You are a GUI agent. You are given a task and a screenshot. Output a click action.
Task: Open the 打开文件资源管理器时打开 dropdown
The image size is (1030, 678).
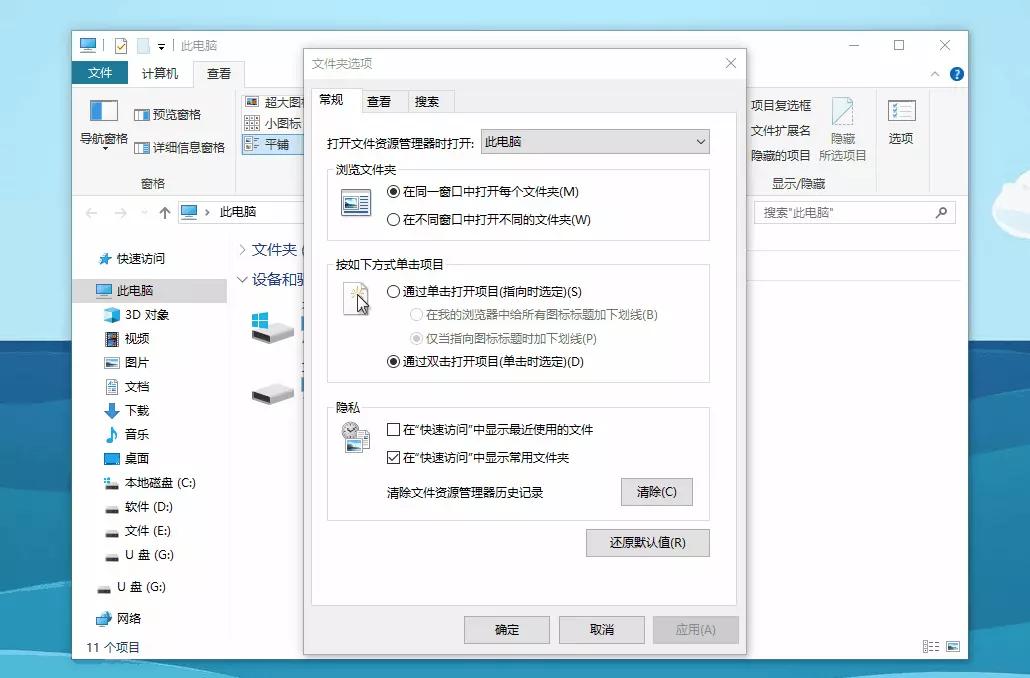(702, 141)
